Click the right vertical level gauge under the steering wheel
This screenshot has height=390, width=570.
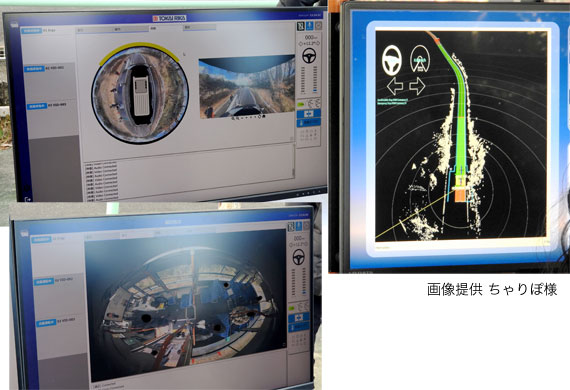pos(315,79)
